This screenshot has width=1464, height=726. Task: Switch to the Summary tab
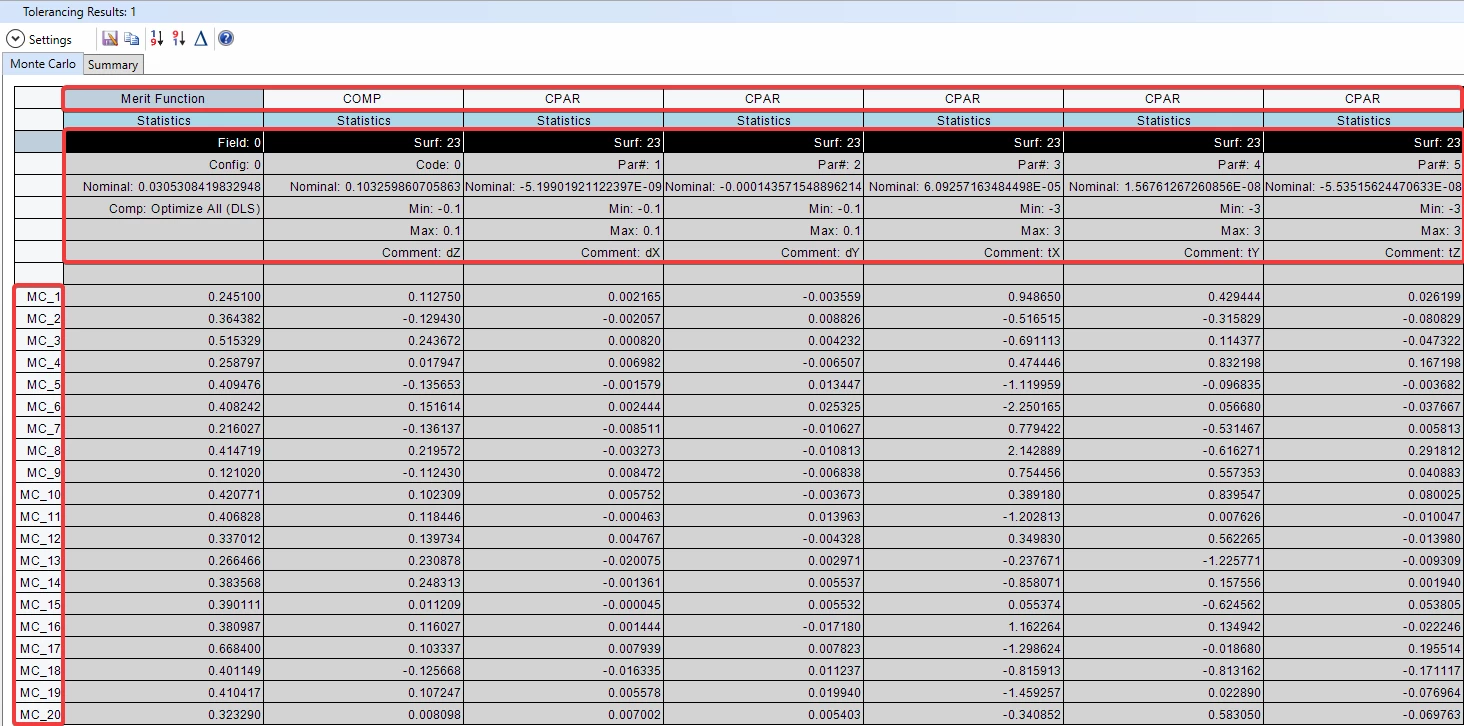(x=113, y=64)
